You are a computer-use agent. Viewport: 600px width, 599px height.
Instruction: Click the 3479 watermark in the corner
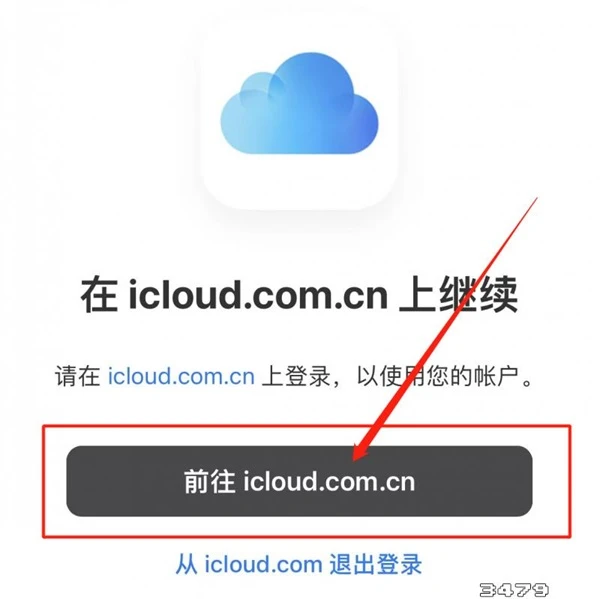point(514,589)
